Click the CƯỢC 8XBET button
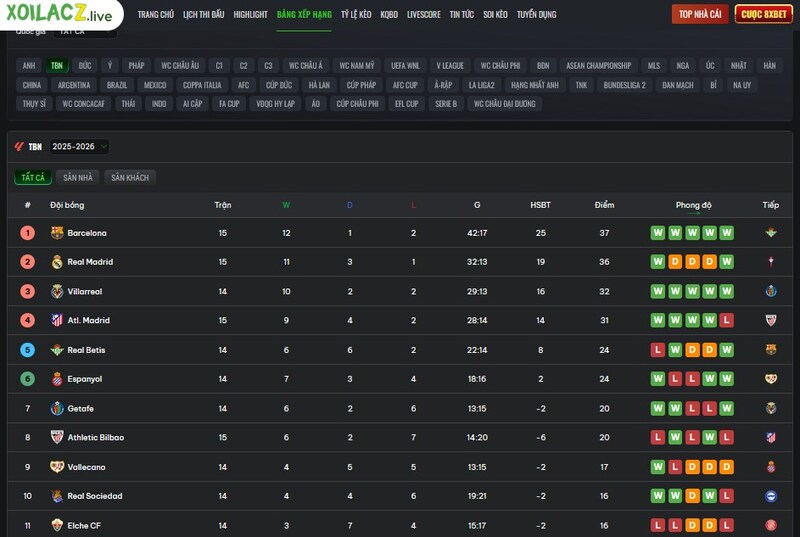Screen dimensions: 800x537 point(763,14)
